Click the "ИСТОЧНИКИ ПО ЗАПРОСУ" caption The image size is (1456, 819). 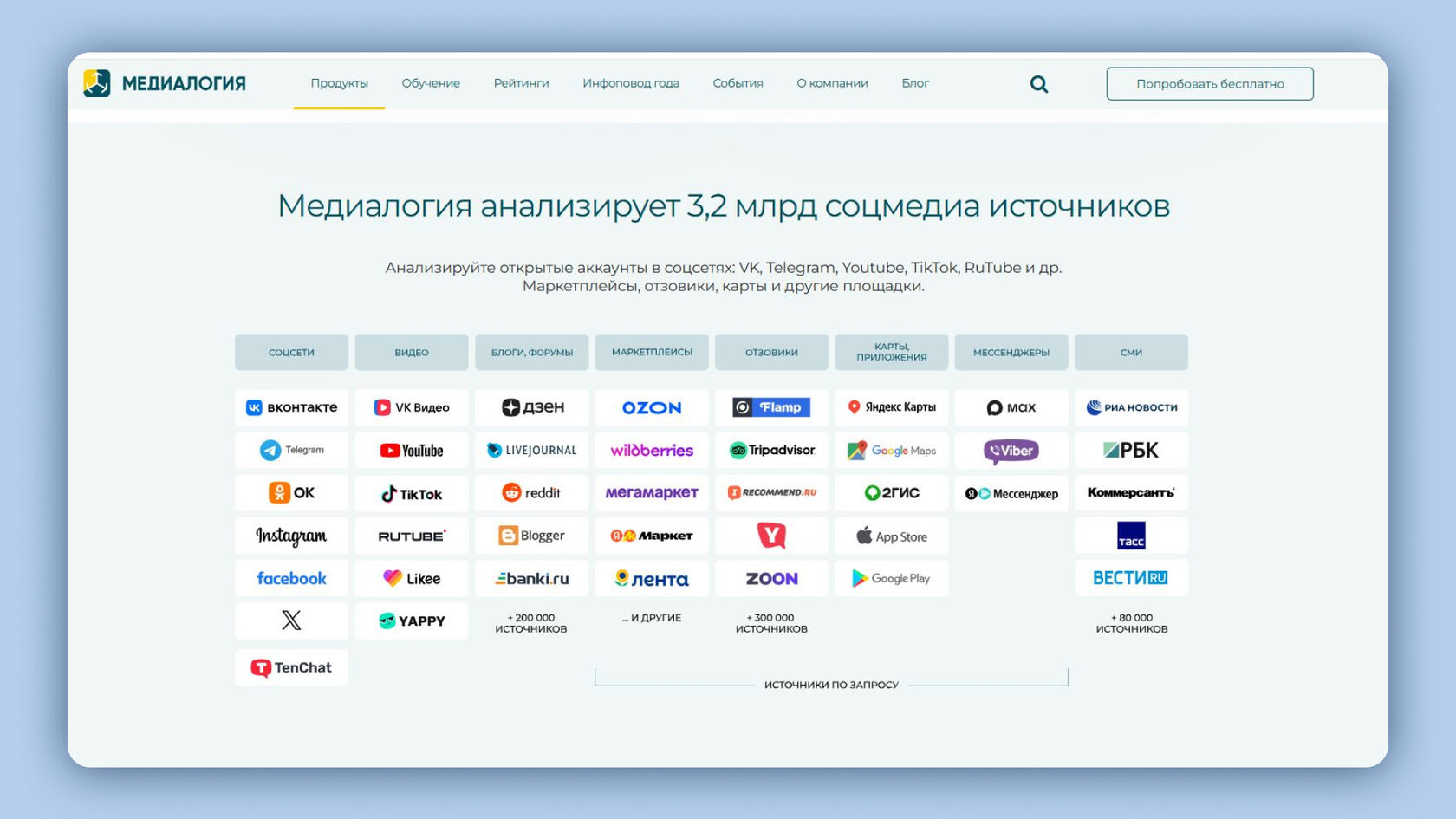point(831,685)
